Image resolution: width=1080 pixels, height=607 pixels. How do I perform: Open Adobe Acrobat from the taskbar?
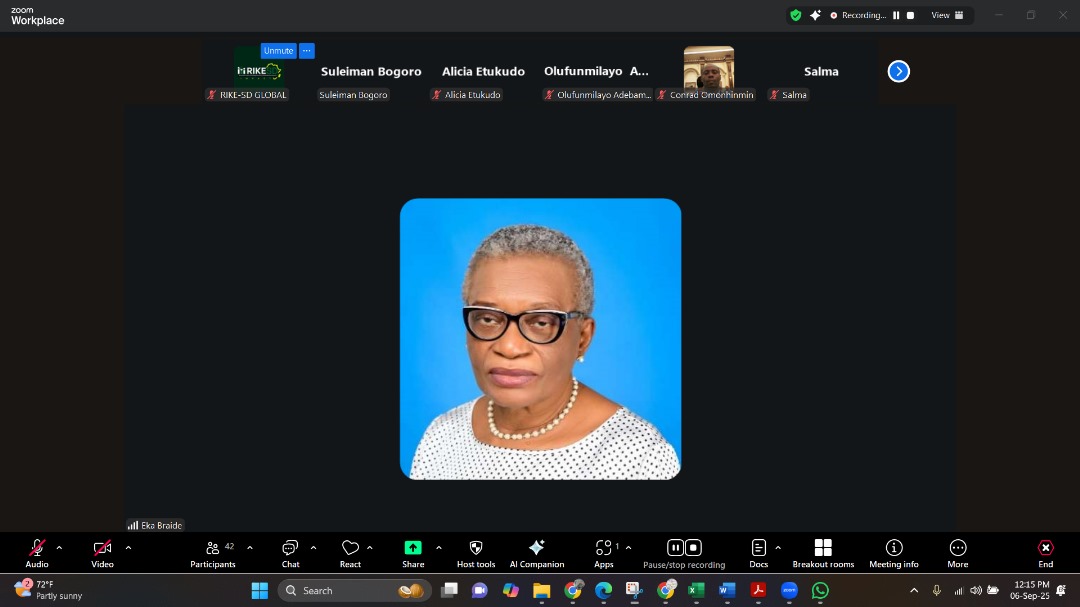click(x=758, y=590)
